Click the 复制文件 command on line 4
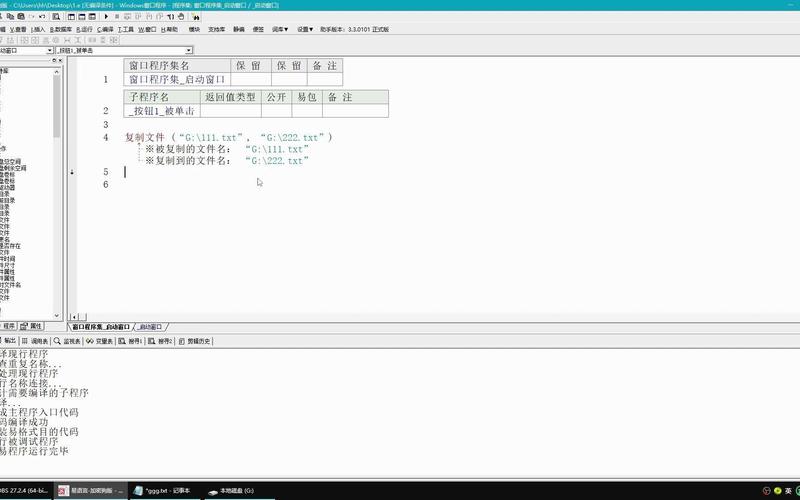Image resolution: width=800 pixels, height=500 pixels. click(144, 137)
